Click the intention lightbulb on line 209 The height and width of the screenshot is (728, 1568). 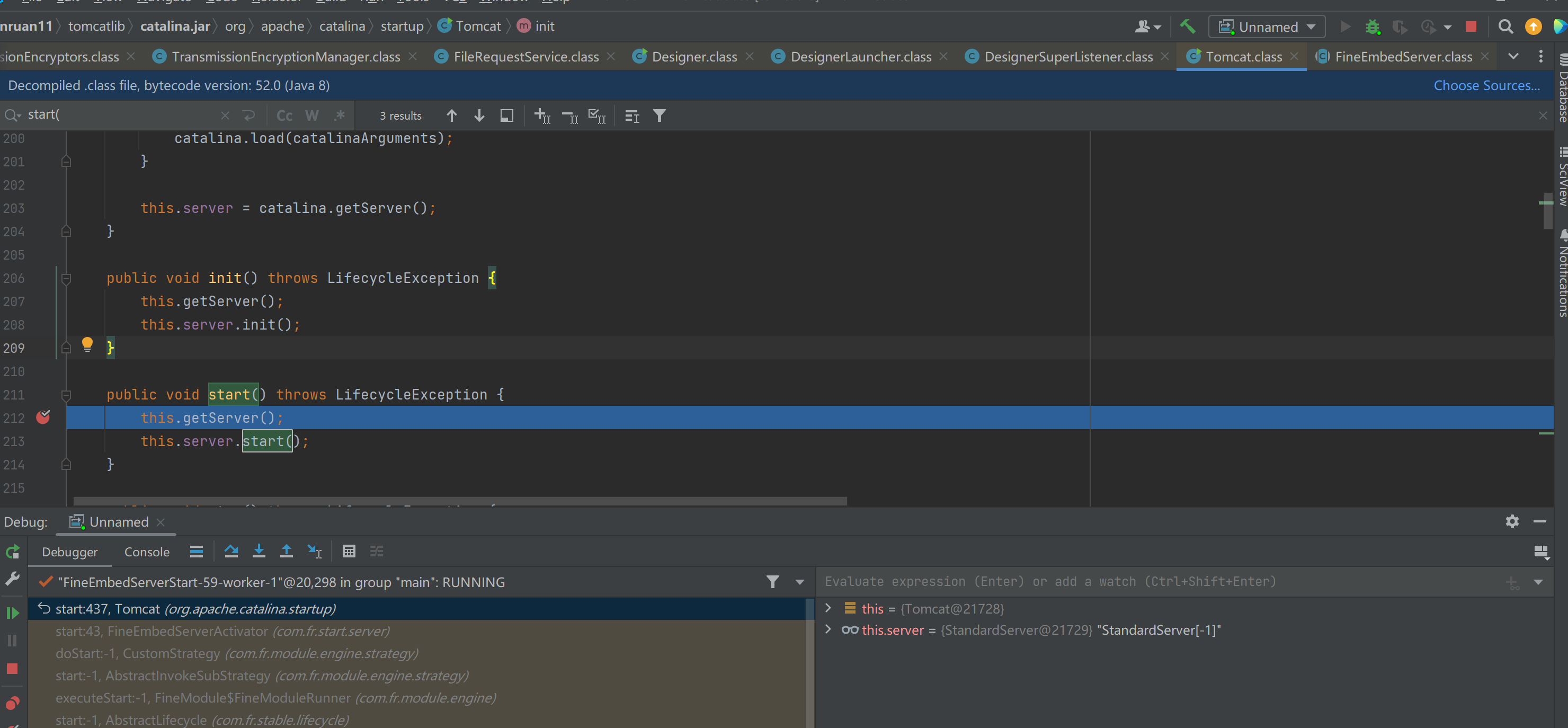coord(87,344)
